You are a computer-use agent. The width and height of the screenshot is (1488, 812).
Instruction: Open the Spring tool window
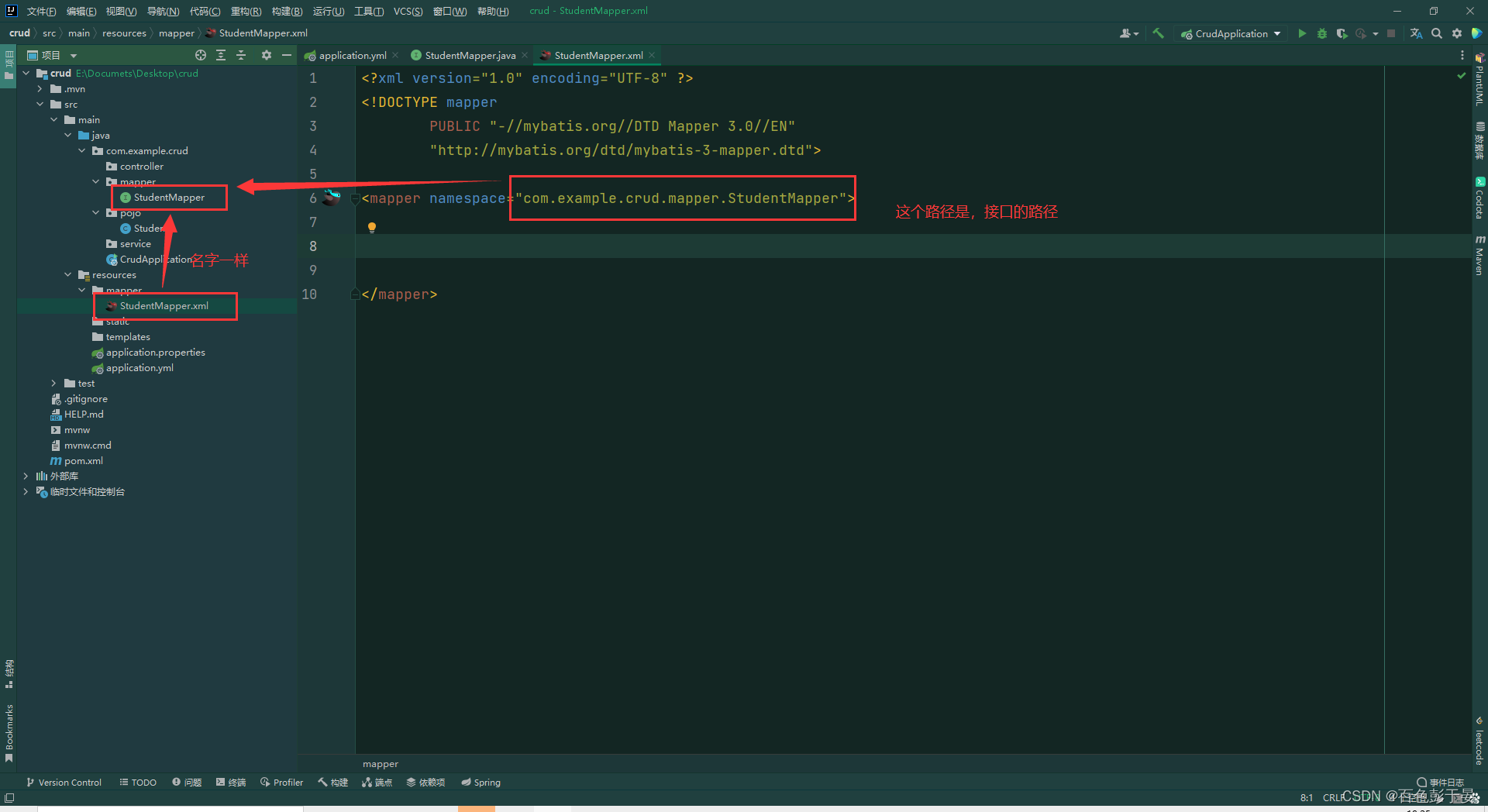480,782
